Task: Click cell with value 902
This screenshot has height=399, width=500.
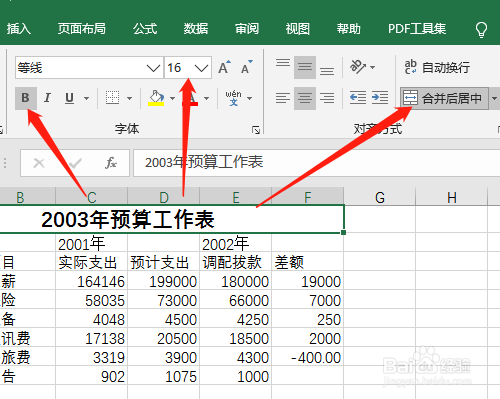Action: (91, 376)
